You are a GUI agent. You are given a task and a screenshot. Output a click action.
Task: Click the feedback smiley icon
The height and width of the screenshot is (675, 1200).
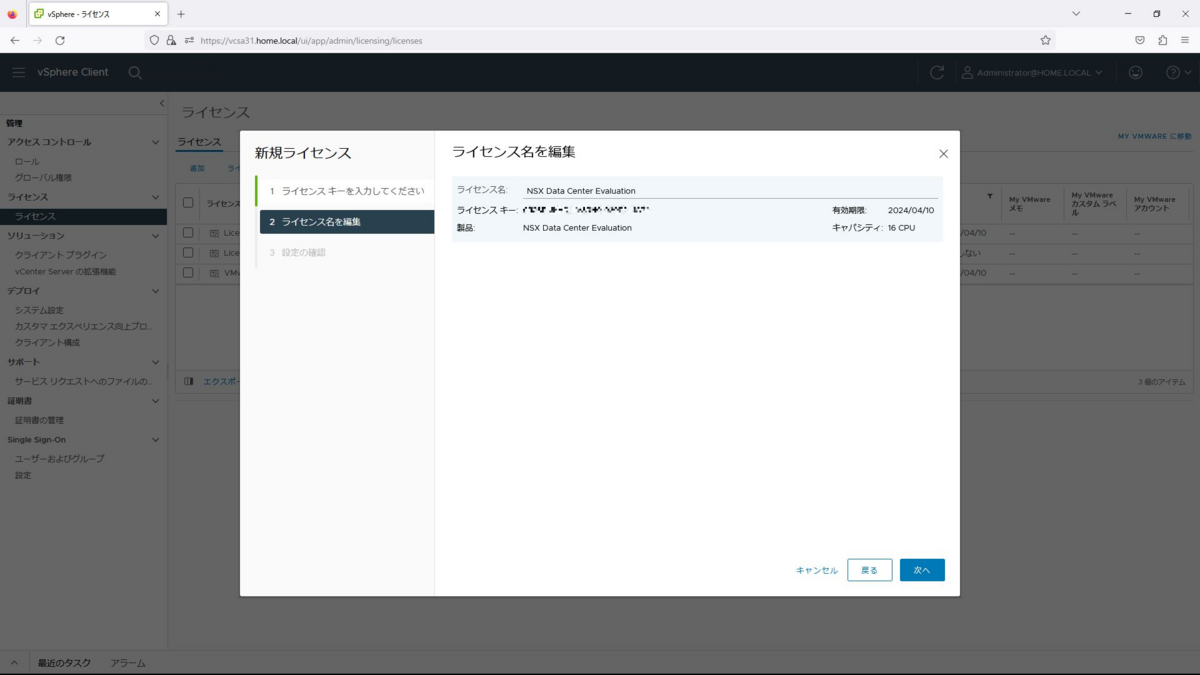[1136, 73]
